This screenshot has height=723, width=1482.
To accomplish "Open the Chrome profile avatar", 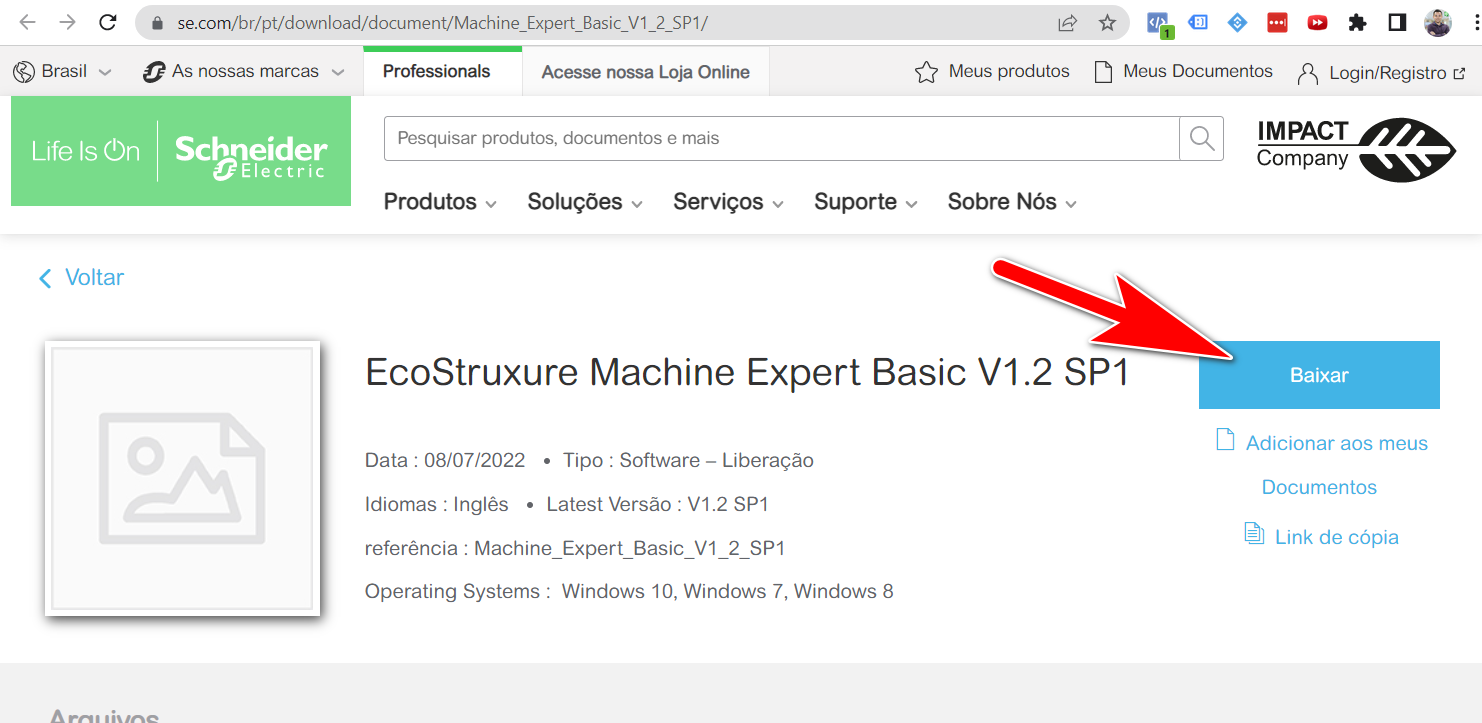I will (x=1438, y=23).
